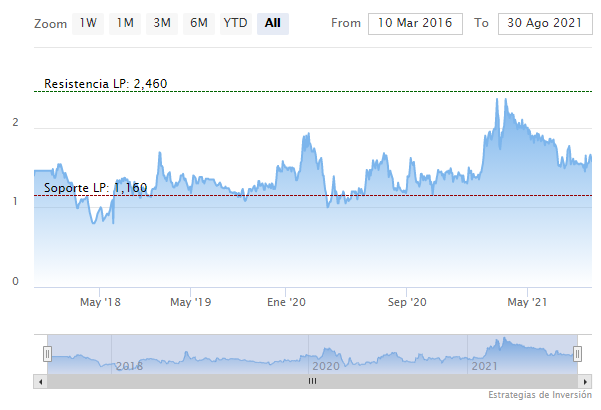The height and width of the screenshot is (410, 601).
Task: Click the Ene '20 axis label
Action: pyautogui.click(x=286, y=302)
